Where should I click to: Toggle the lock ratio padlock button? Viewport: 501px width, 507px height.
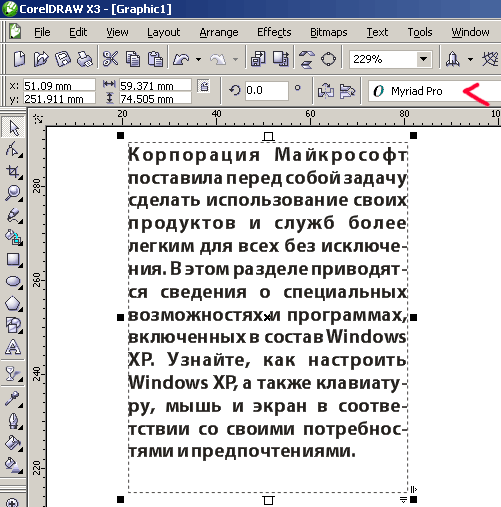[204, 86]
